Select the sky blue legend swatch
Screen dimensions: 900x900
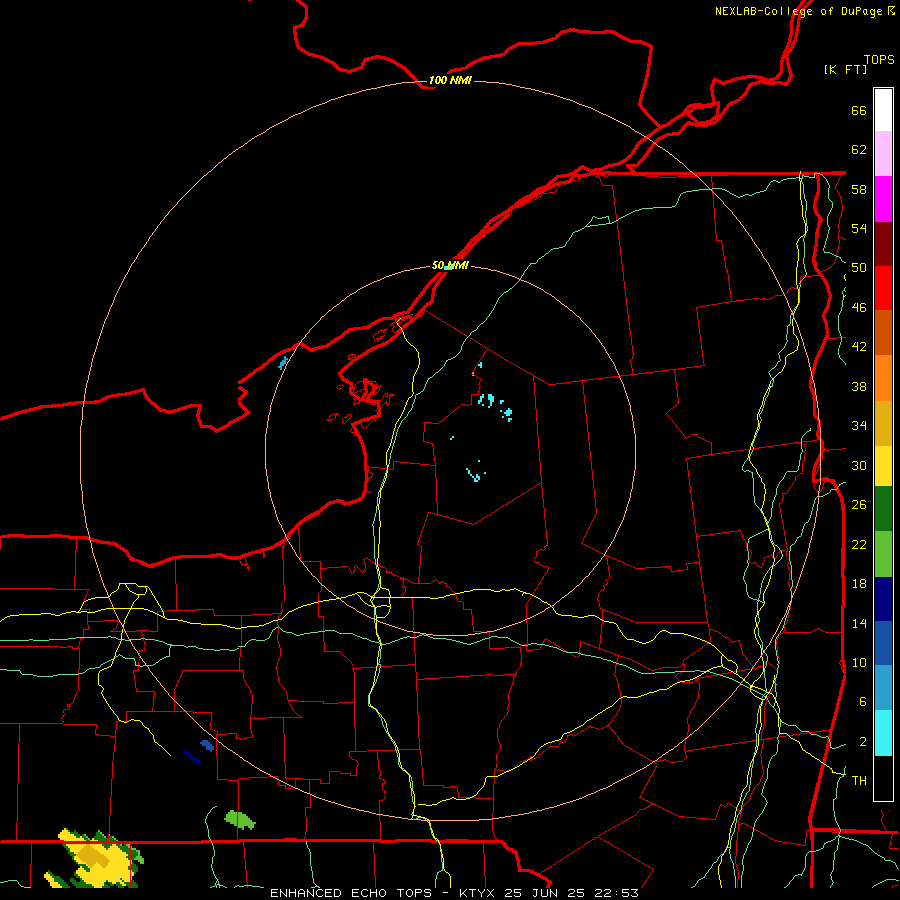click(x=883, y=688)
